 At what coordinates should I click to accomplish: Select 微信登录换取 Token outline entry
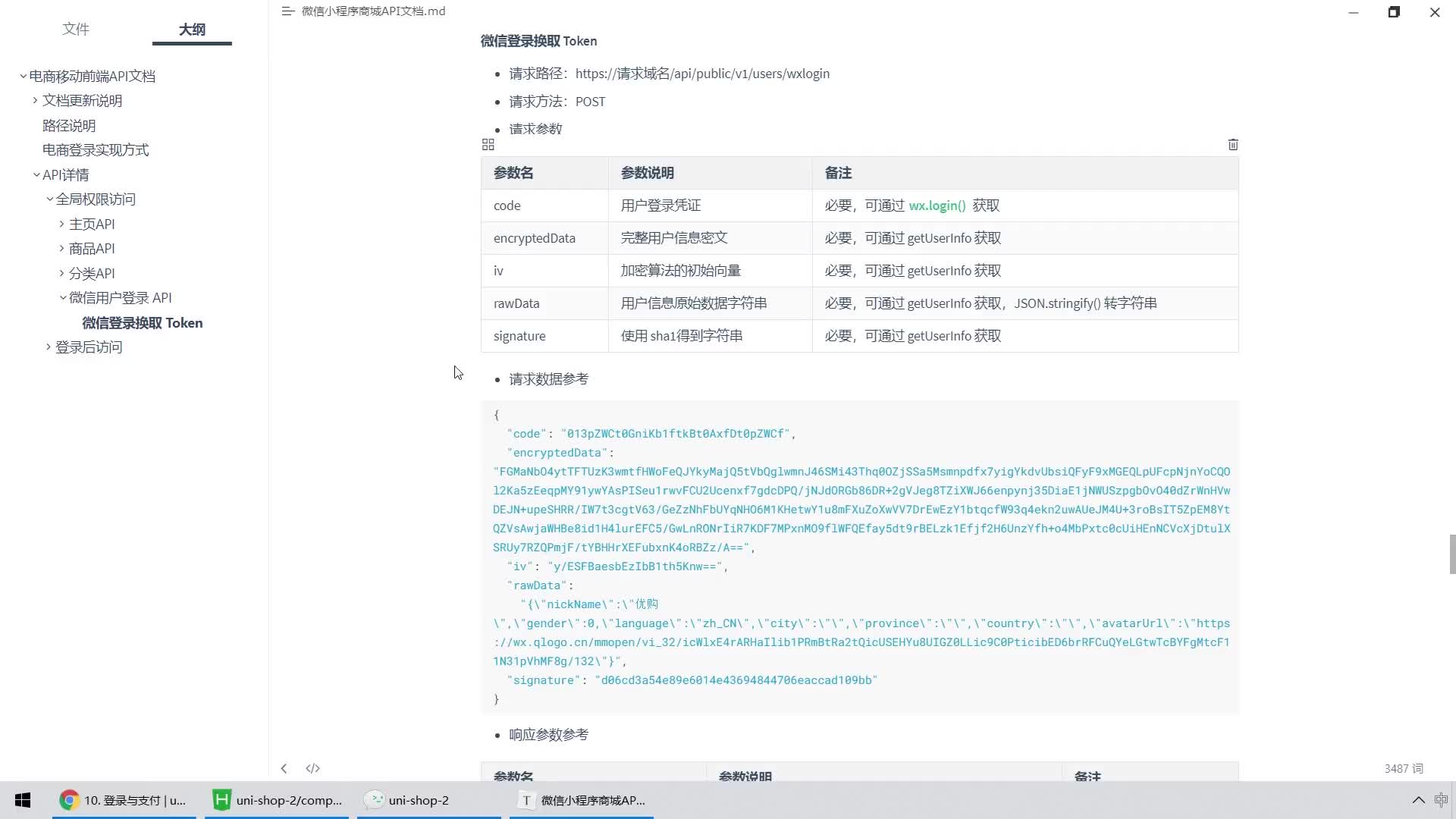[x=143, y=322]
